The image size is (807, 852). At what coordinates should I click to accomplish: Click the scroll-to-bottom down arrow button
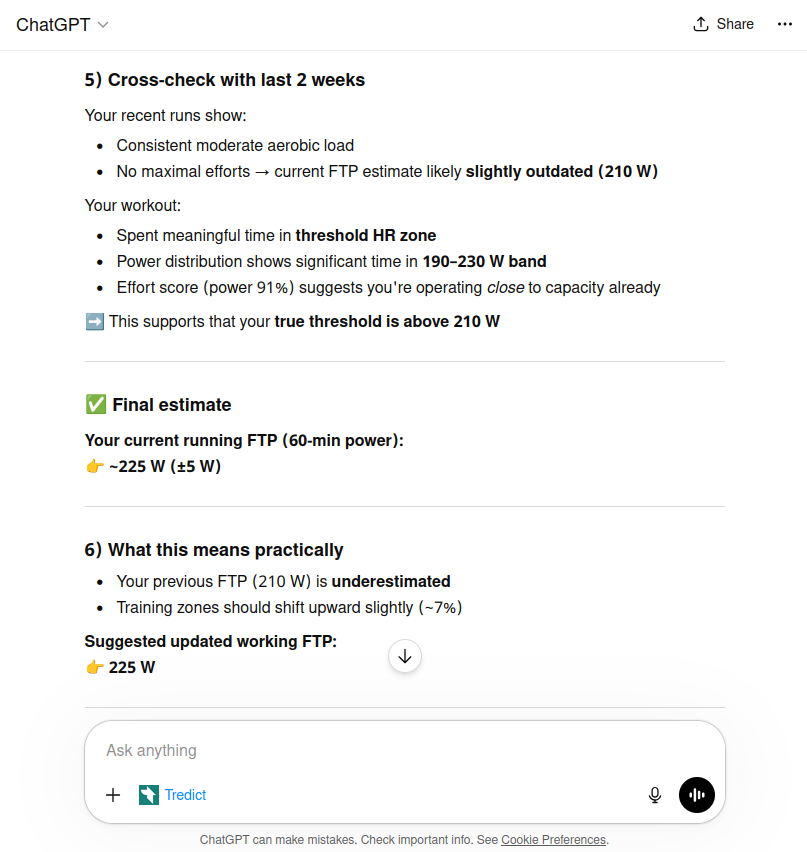tap(405, 656)
